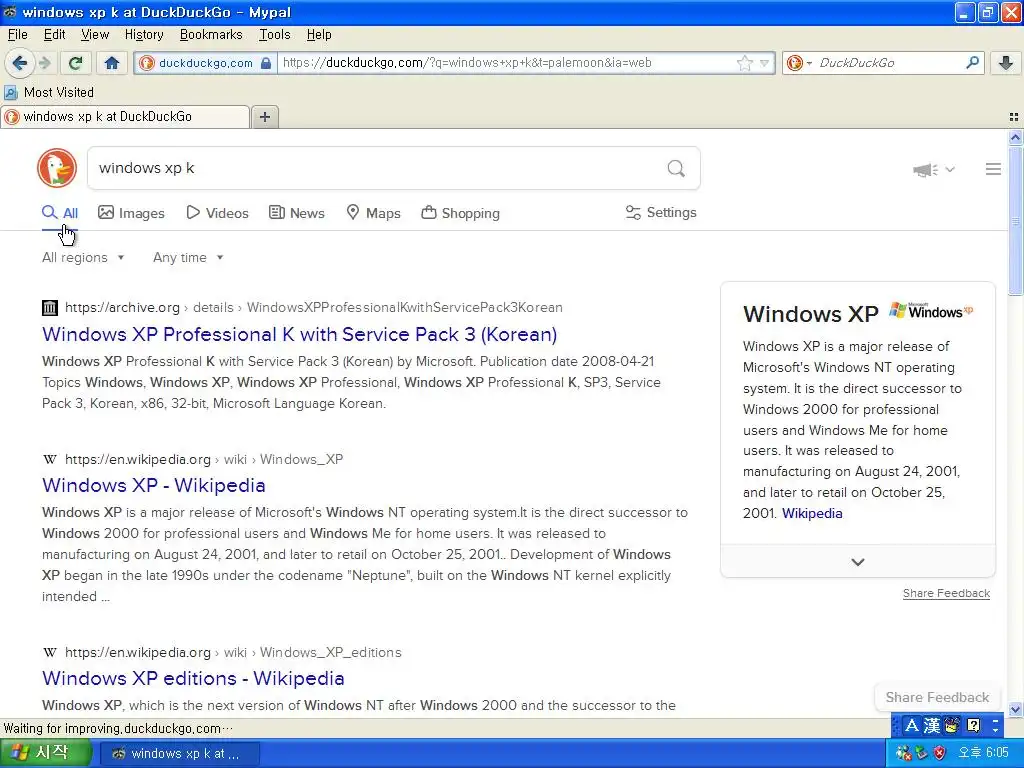Bookmark this page with the star icon
This screenshot has width=1024, height=768.
(x=744, y=63)
